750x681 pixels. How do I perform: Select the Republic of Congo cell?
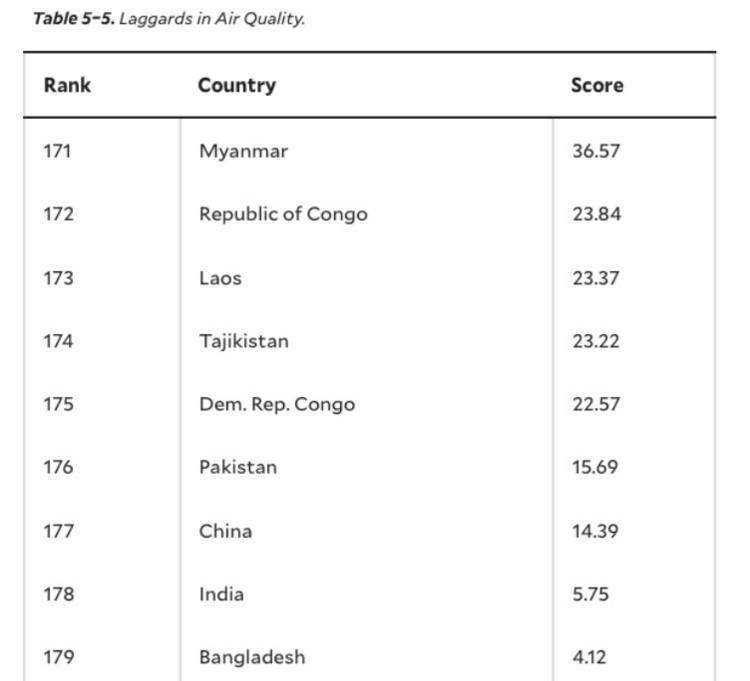click(283, 214)
